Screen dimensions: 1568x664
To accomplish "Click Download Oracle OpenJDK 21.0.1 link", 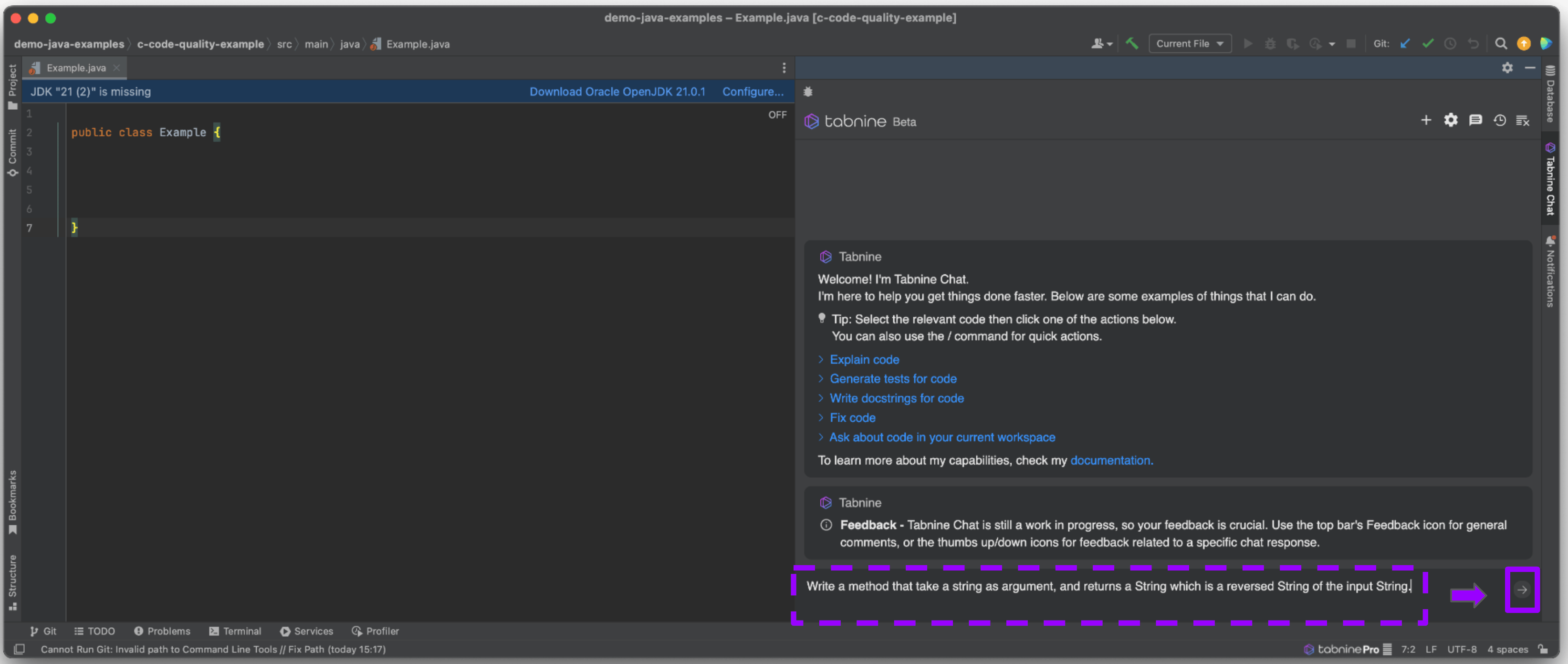I will coord(617,92).
